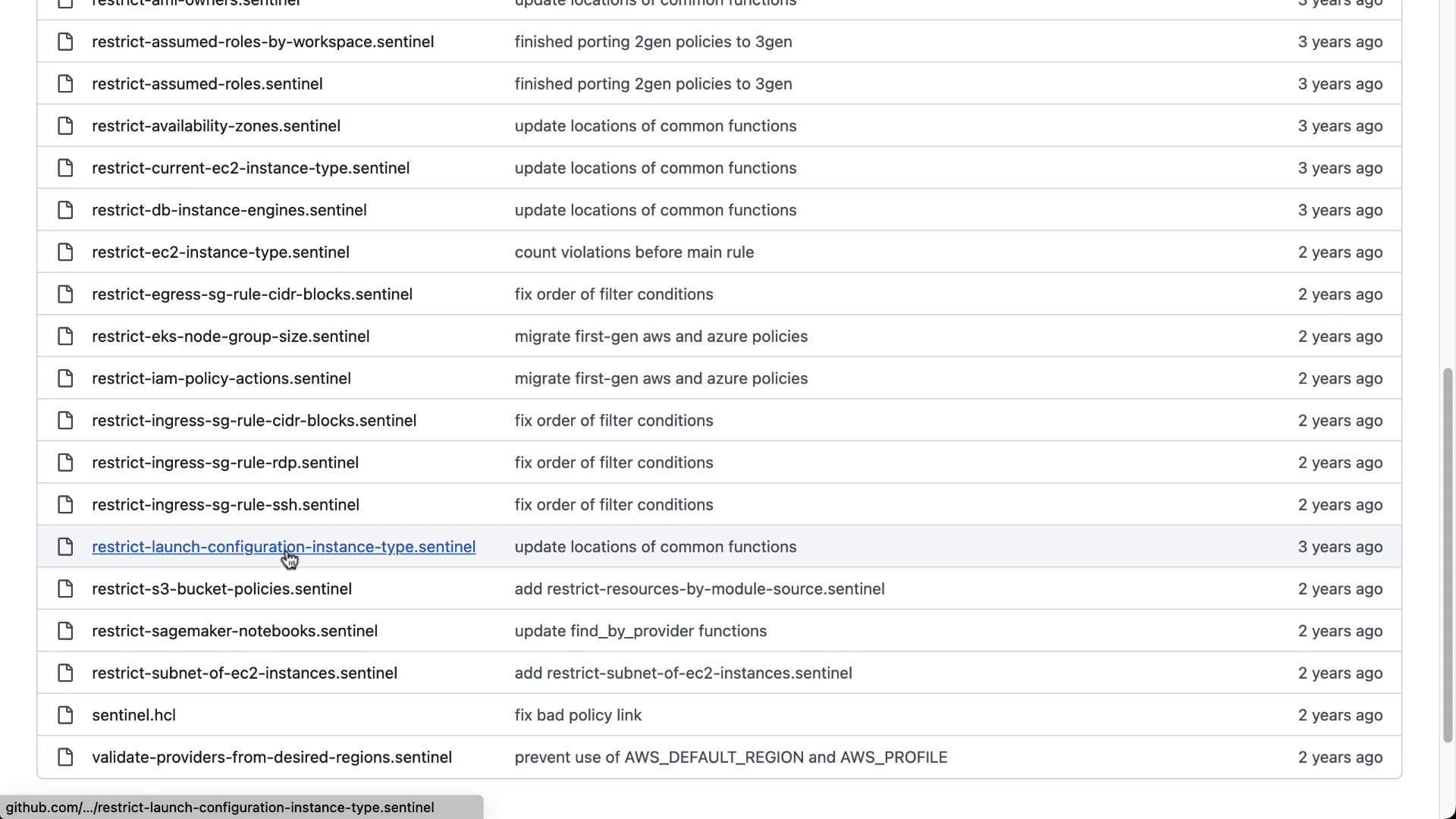Screen dimensions: 1456x819
Task: Open restrict-launch-configuration-instance-type.sentinel file
Action: coord(283,547)
